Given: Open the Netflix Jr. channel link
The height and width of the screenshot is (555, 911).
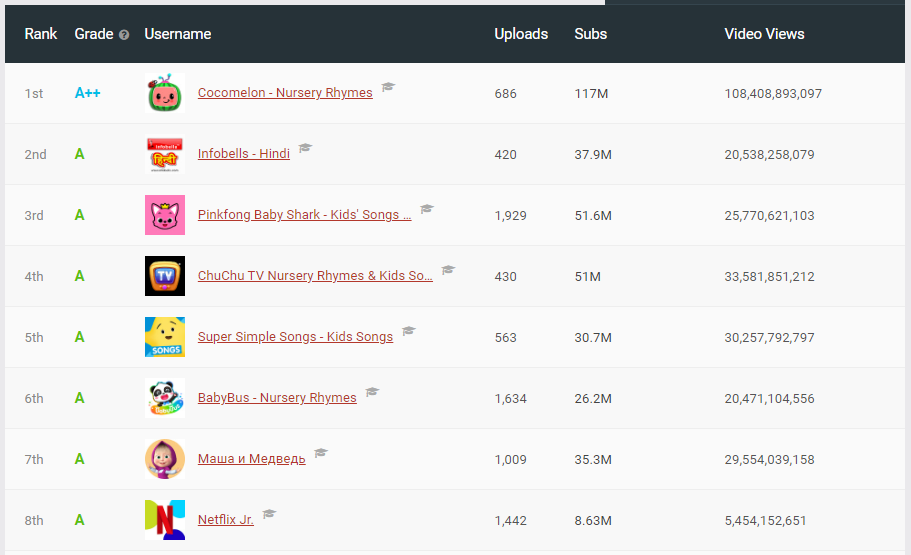Looking at the screenshot, I should pyautogui.click(x=225, y=520).
